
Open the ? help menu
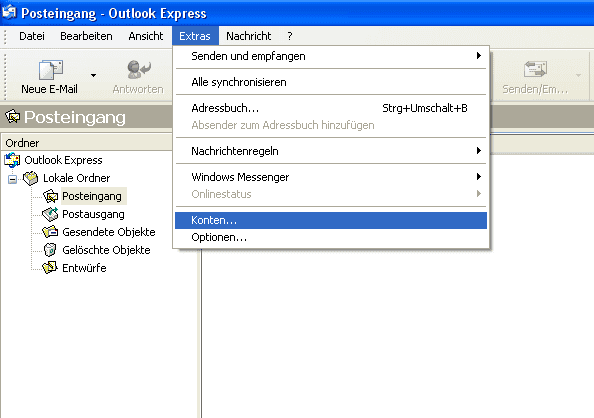tap(290, 36)
